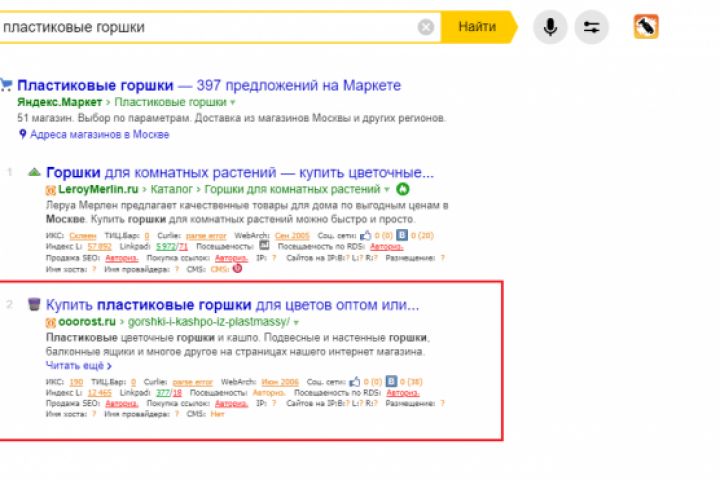Screen dimensions: 720x480
Task: Click 'Пластиковые горшки' breadcrumb under Яндекс.Маркет
Action: click(x=170, y=102)
